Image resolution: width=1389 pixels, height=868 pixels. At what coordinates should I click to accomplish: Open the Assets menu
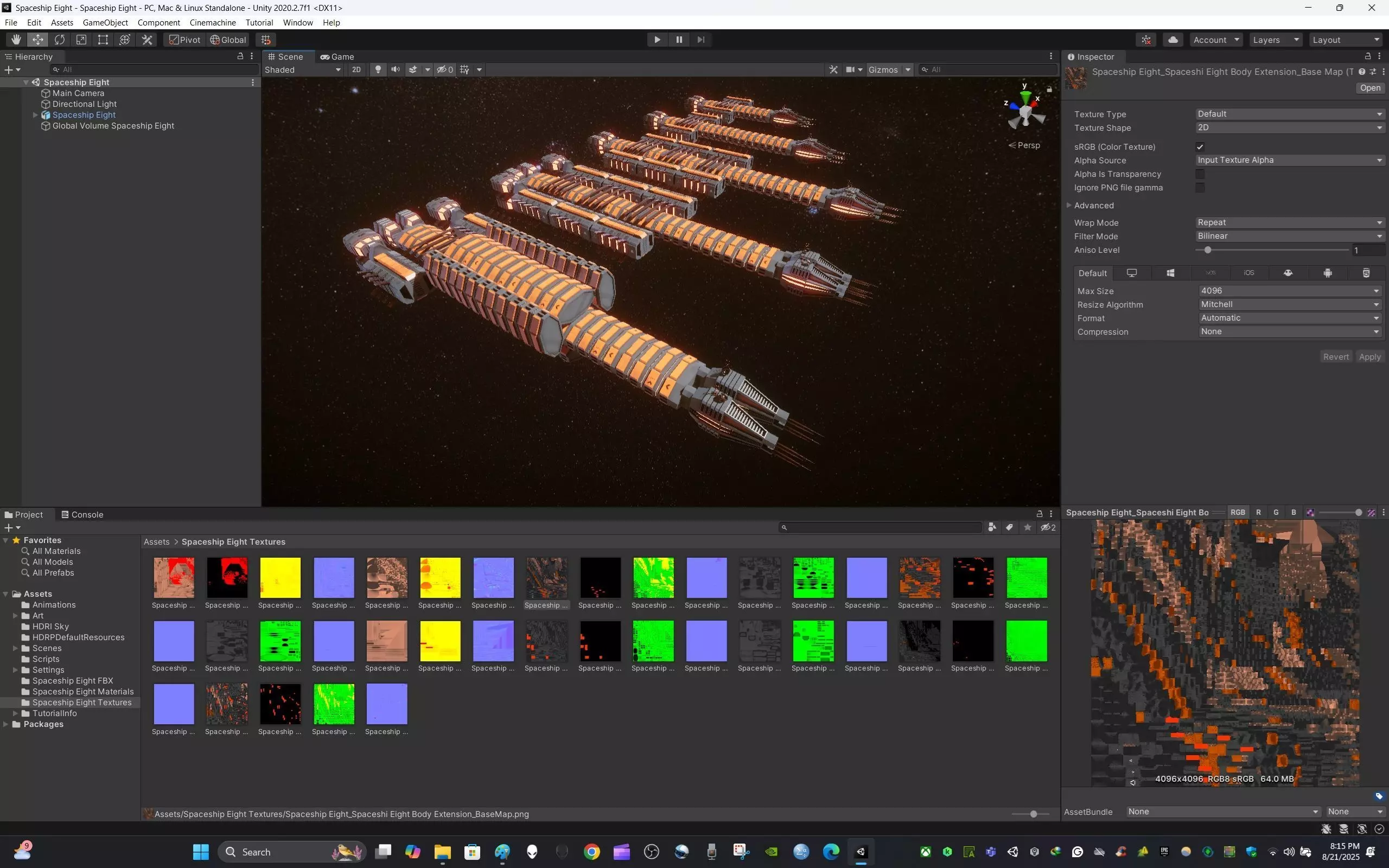tap(62, 22)
